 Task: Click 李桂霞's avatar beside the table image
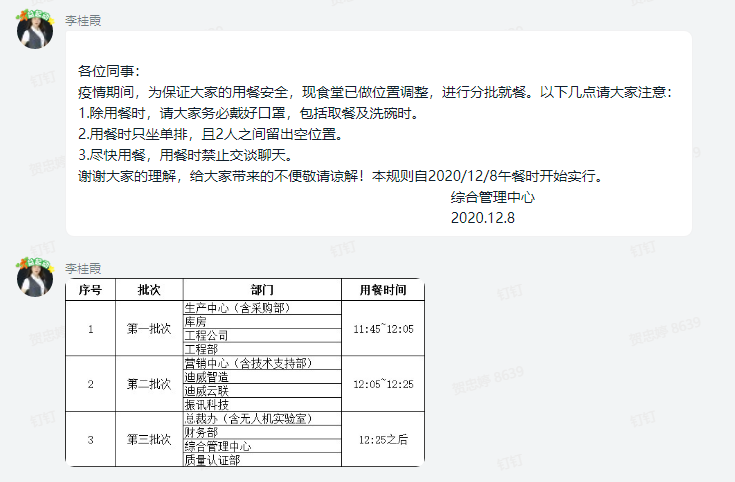click(x=35, y=277)
